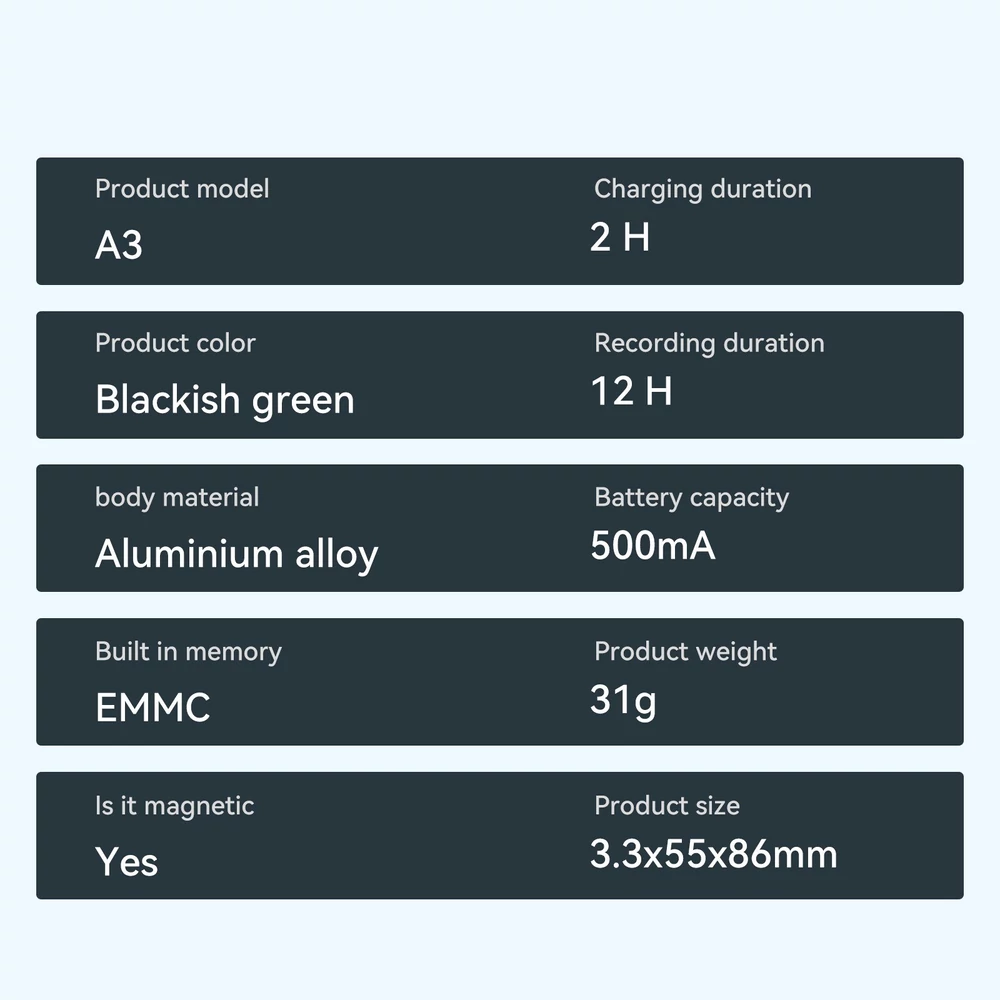This screenshot has width=1000, height=1000.
Task: Select the EMMC text
Action: click(153, 707)
